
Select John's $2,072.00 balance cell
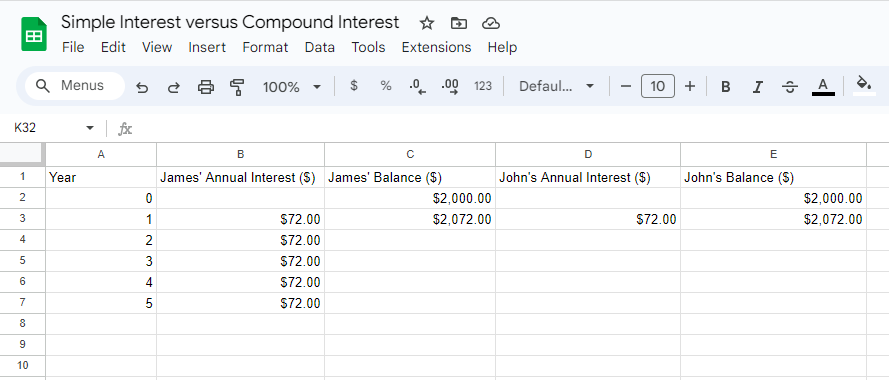click(773, 219)
